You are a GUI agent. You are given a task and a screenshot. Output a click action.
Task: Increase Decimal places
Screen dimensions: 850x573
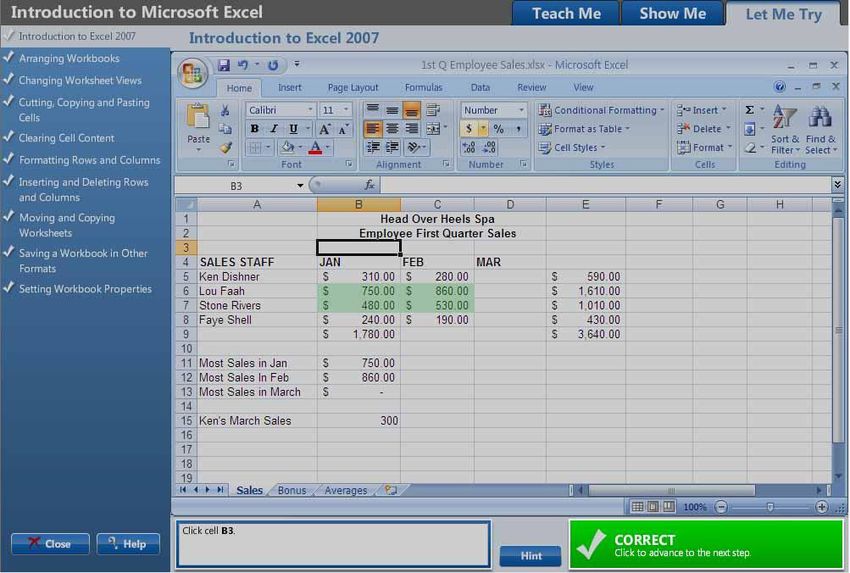(x=469, y=147)
